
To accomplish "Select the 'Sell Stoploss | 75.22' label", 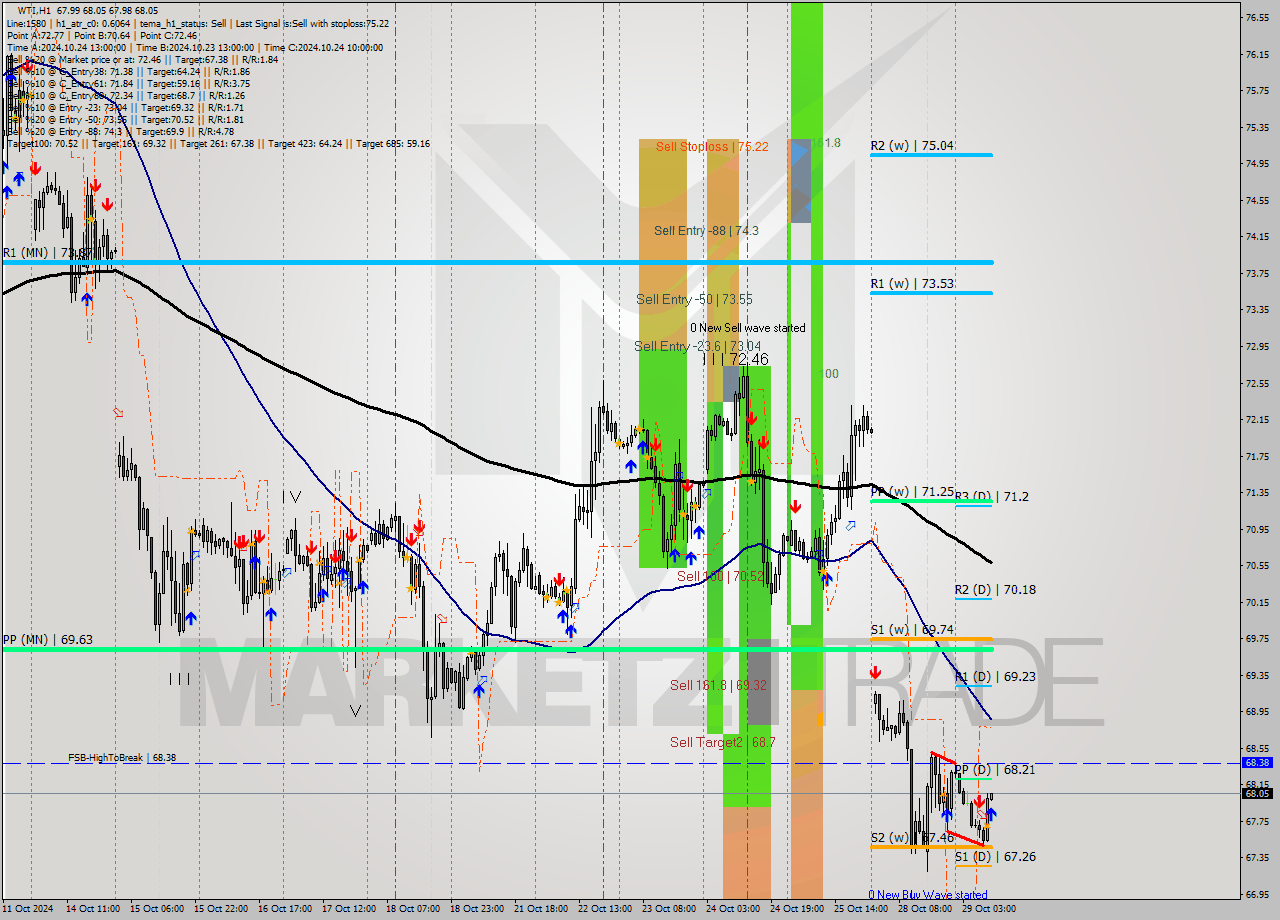I will click(x=712, y=146).
